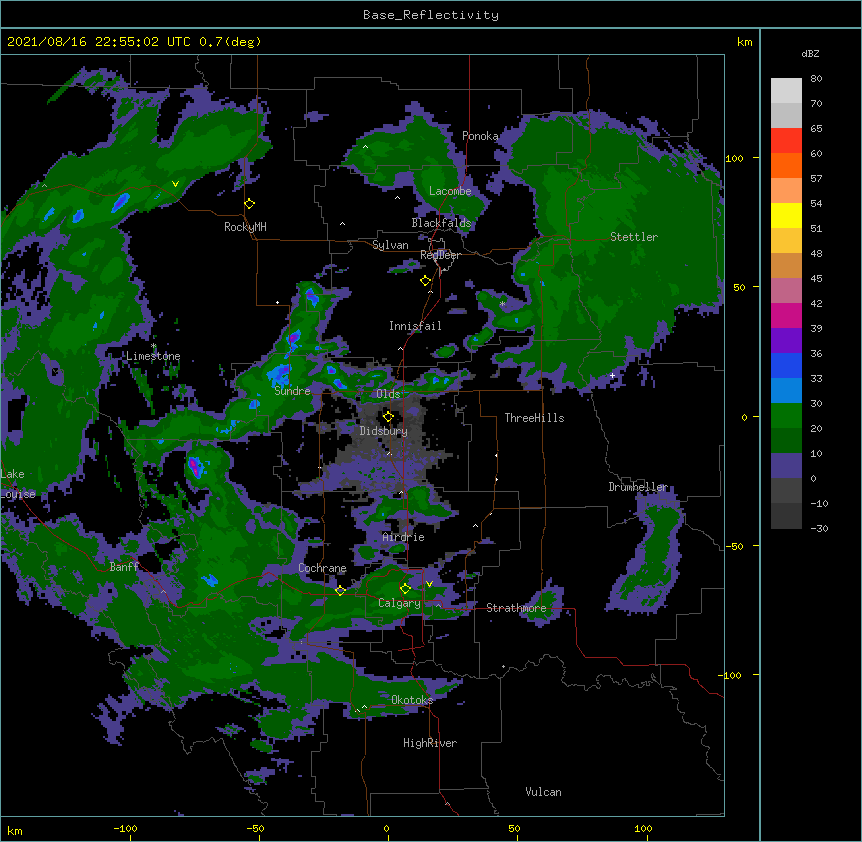Click the slate 10–0 dBZ legend swatch

coord(786,466)
